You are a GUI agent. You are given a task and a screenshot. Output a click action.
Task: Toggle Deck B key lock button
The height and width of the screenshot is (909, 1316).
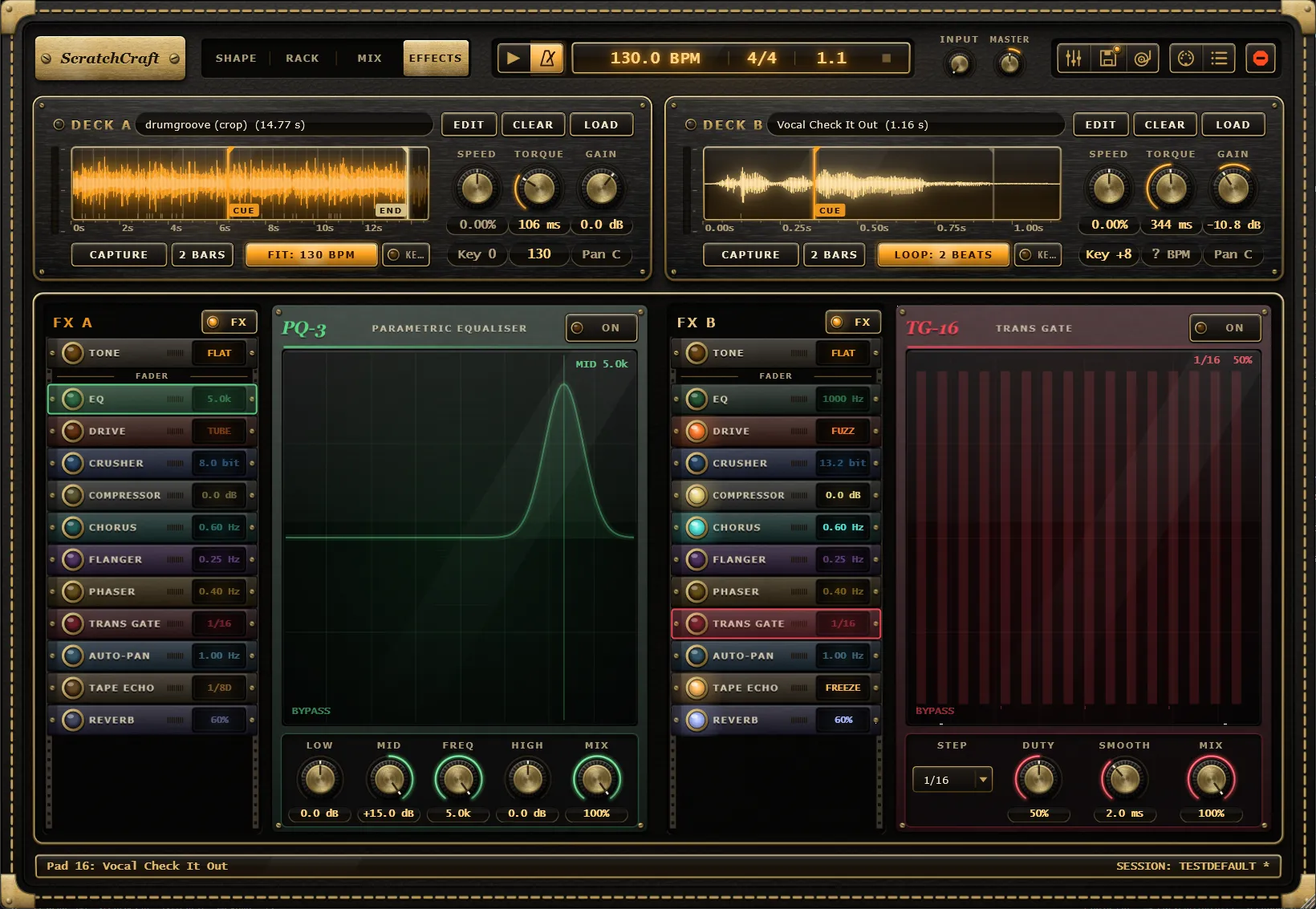pos(1038,254)
